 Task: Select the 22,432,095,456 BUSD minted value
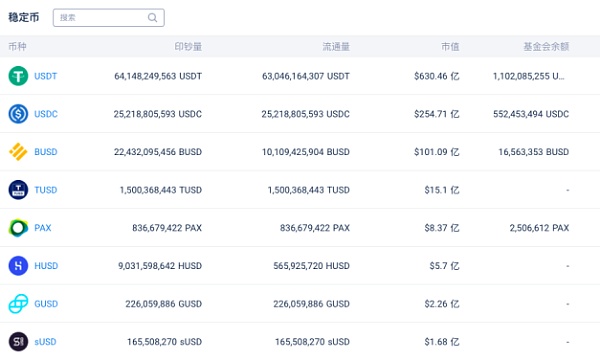(x=158, y=152)
